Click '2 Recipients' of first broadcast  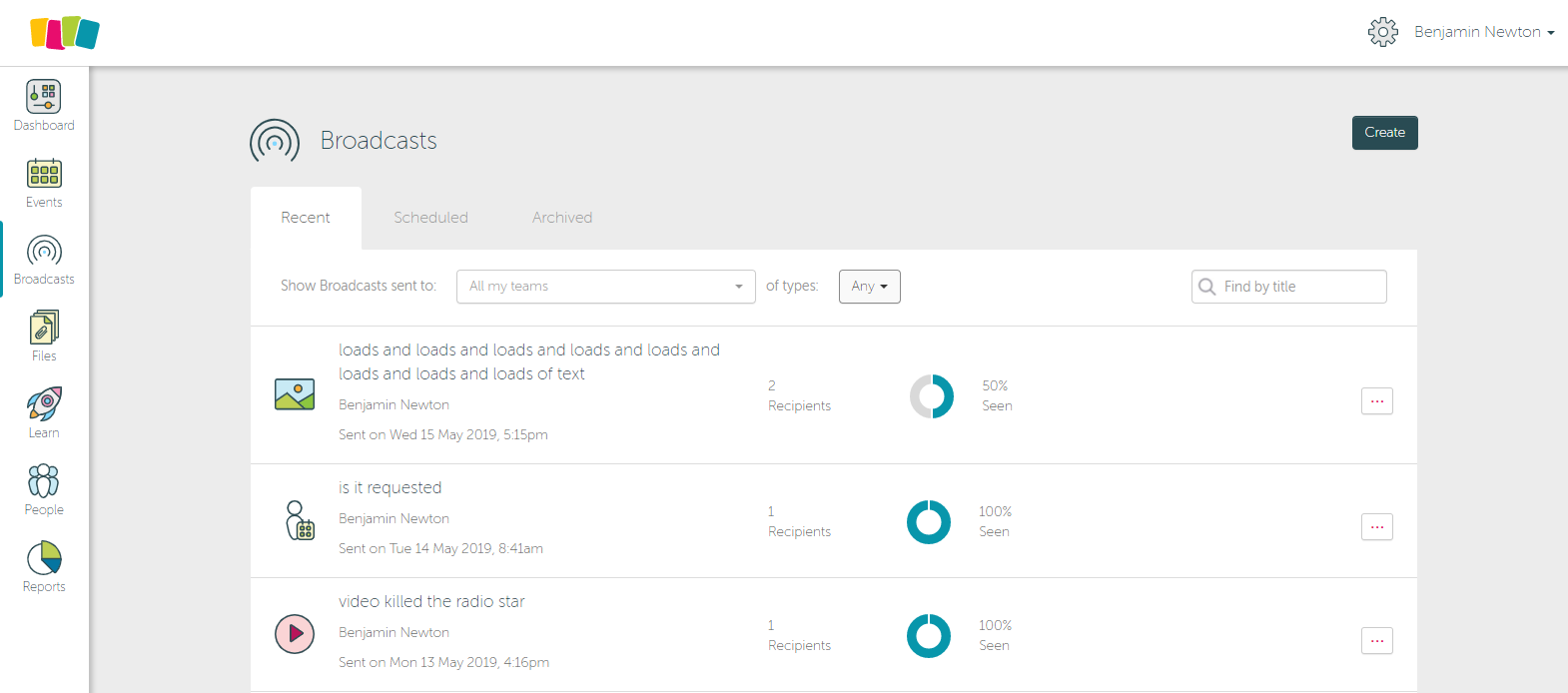tap(799, 395)
